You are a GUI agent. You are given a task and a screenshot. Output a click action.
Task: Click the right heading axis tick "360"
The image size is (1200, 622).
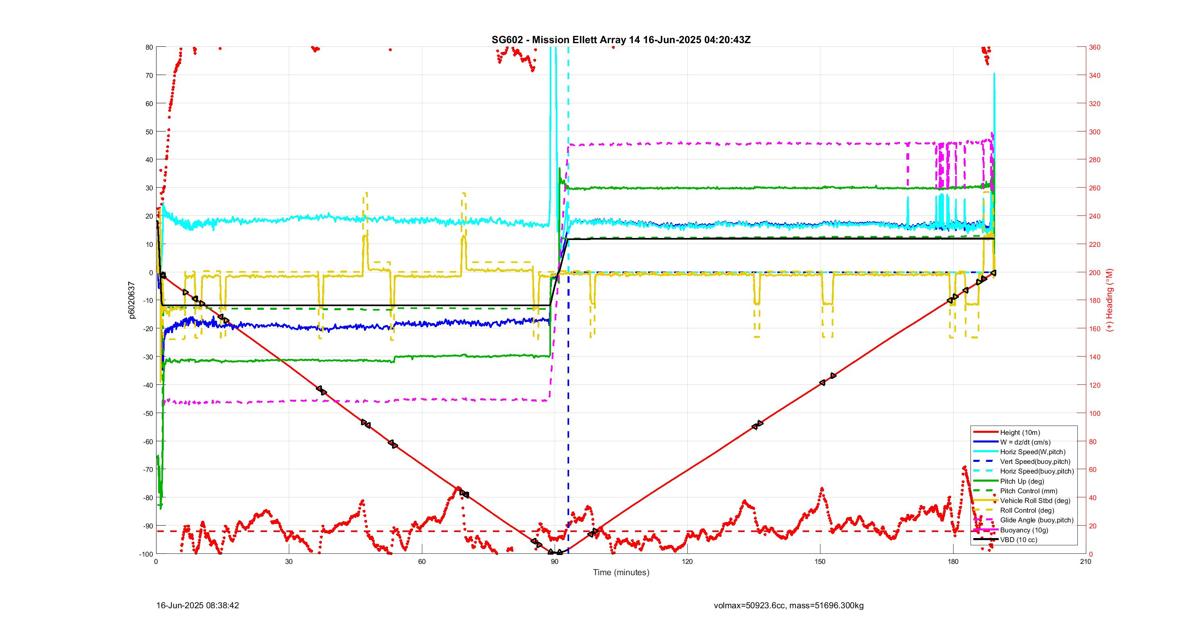[1095, 47]
